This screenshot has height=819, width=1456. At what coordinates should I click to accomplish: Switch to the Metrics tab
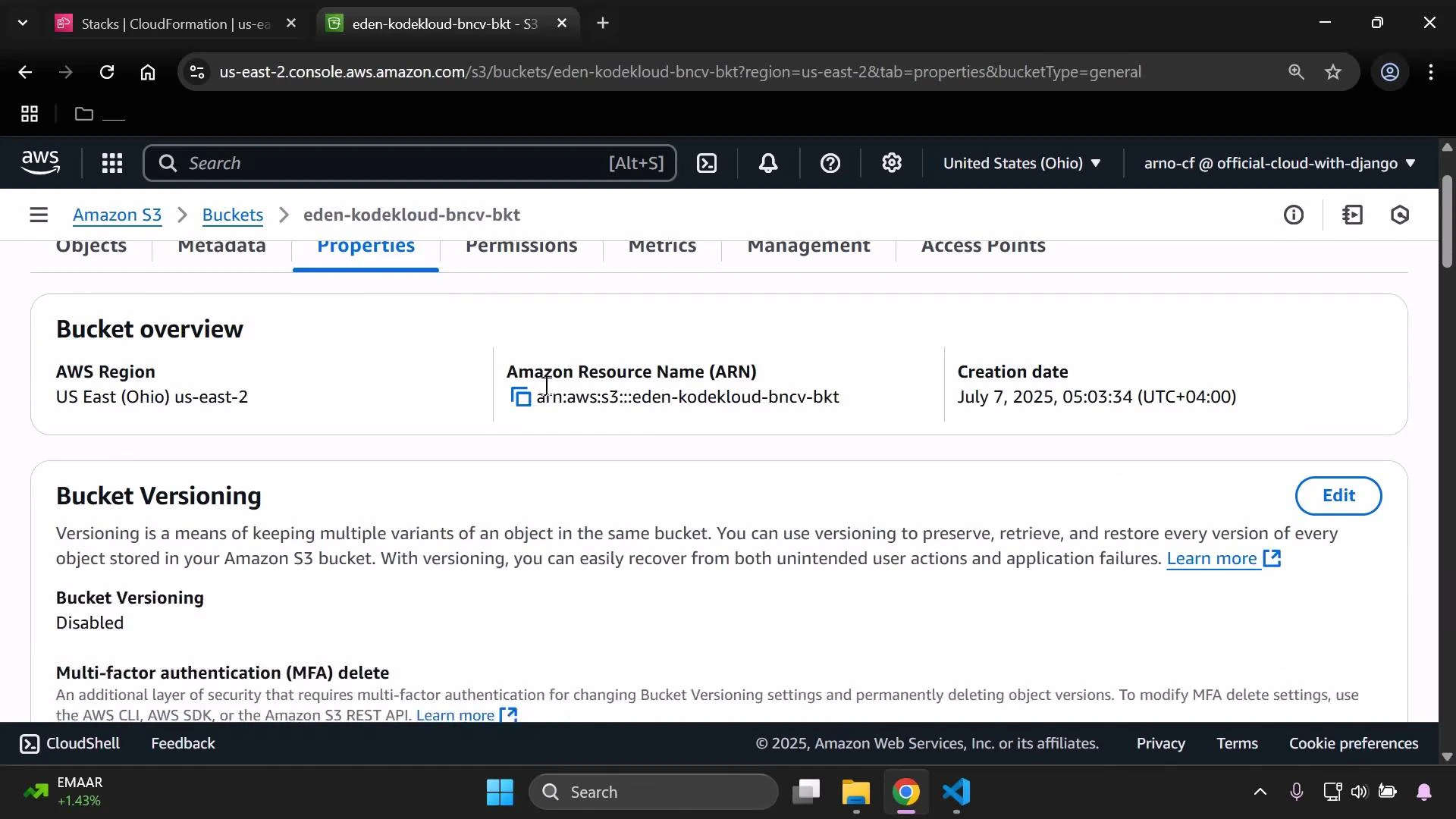[x=663, y=246]
